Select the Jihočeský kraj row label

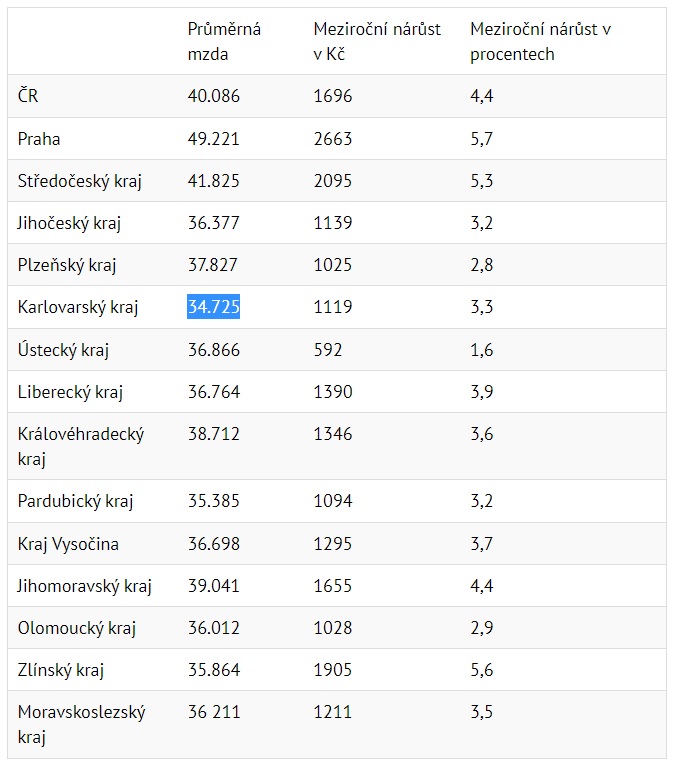69,223
